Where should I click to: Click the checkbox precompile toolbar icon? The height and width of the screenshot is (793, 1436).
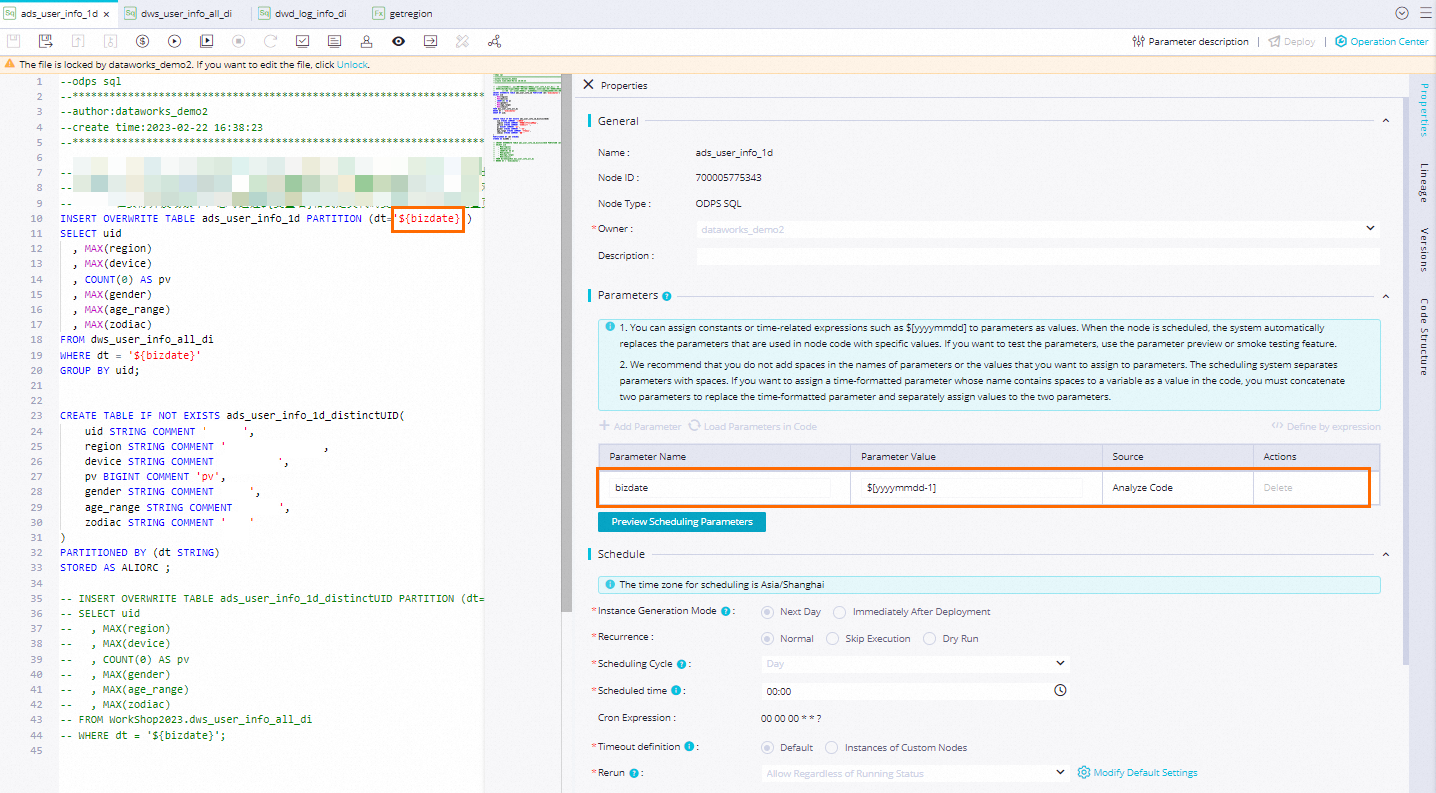[x=302, y=41]
